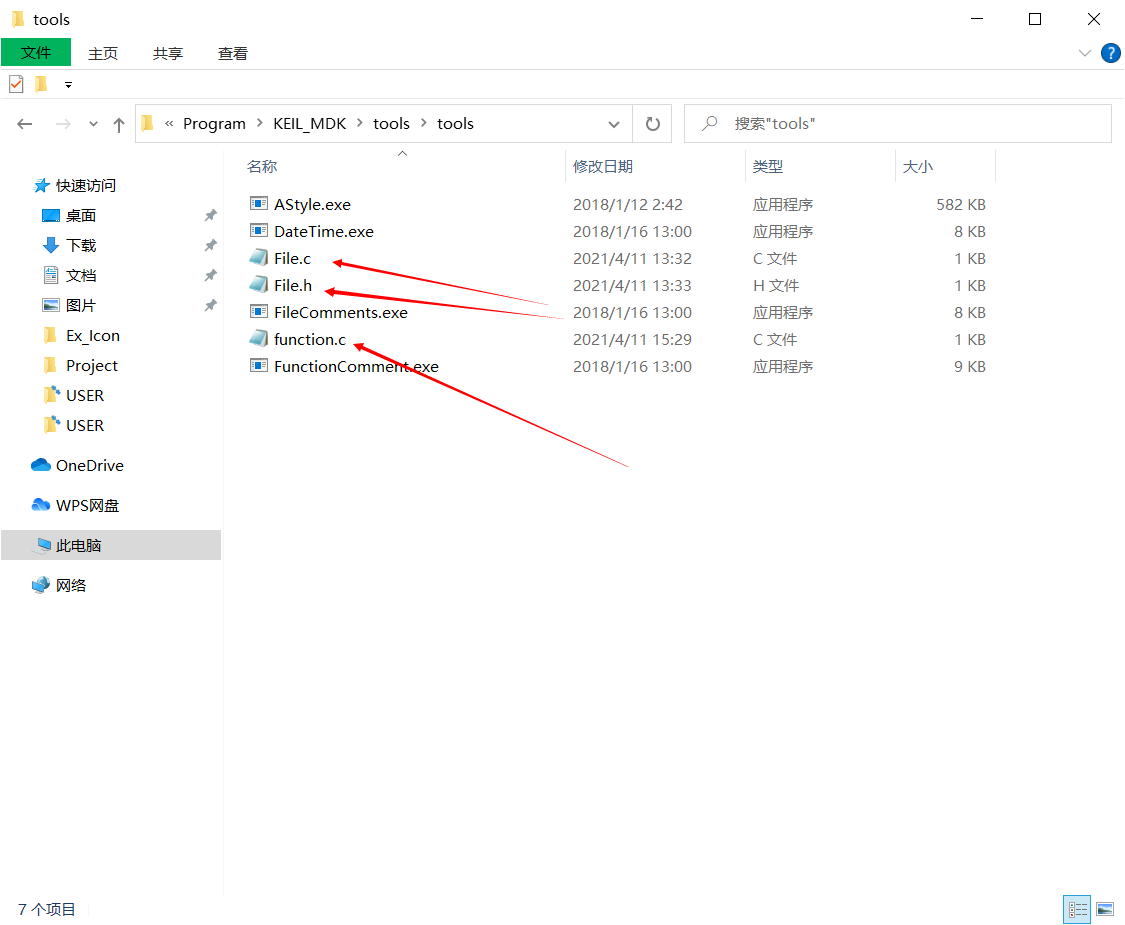Screen dimensions: 1125x925
Task: Click the function.c file icon
Action: pos(259,339)
